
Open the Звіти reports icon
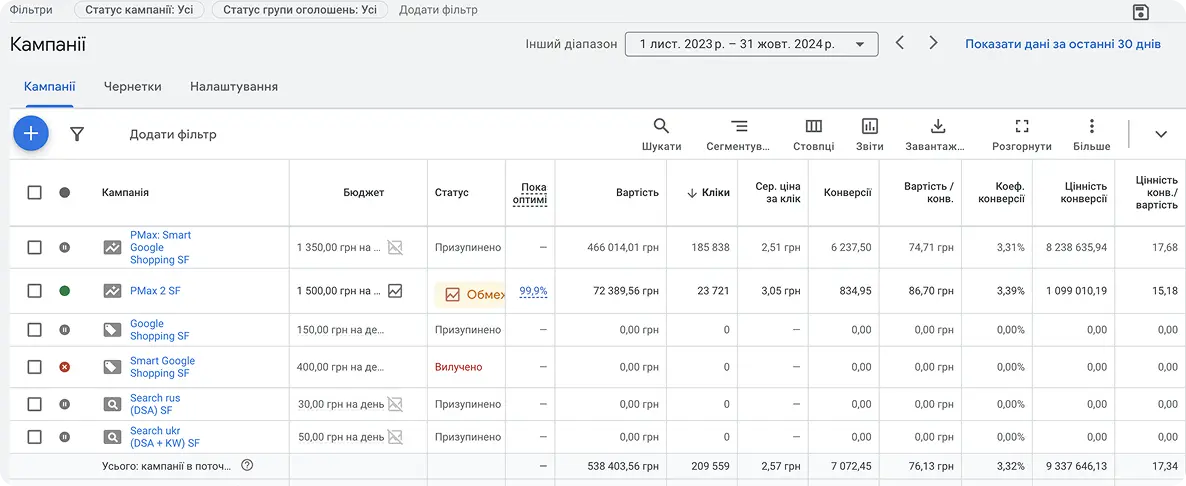[869, 127]
